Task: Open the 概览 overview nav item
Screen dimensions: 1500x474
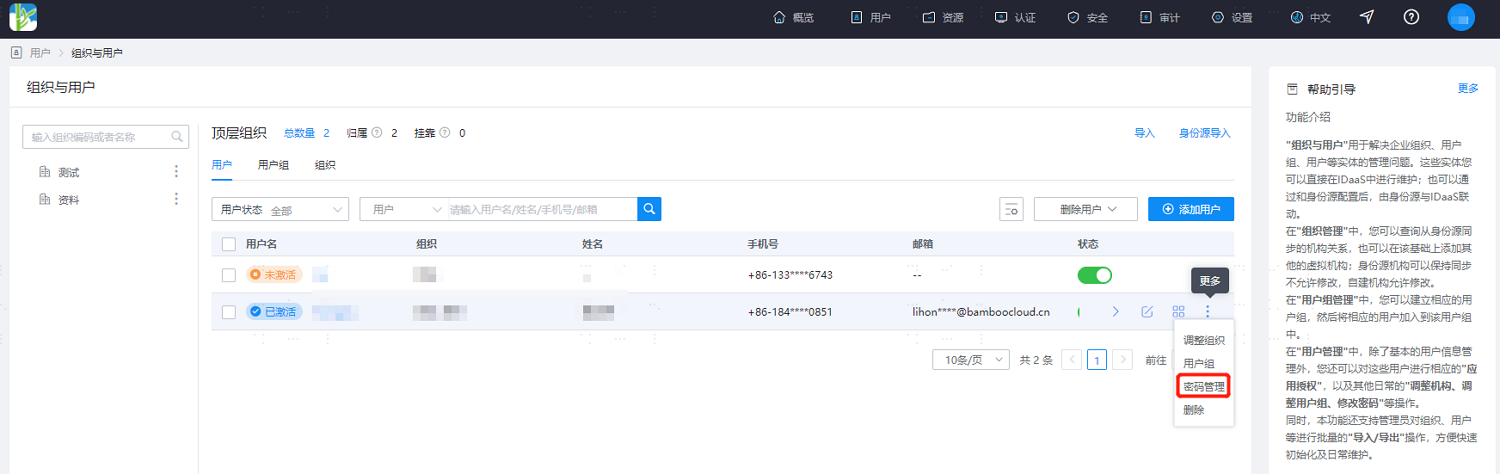Action: pos(793,18)
